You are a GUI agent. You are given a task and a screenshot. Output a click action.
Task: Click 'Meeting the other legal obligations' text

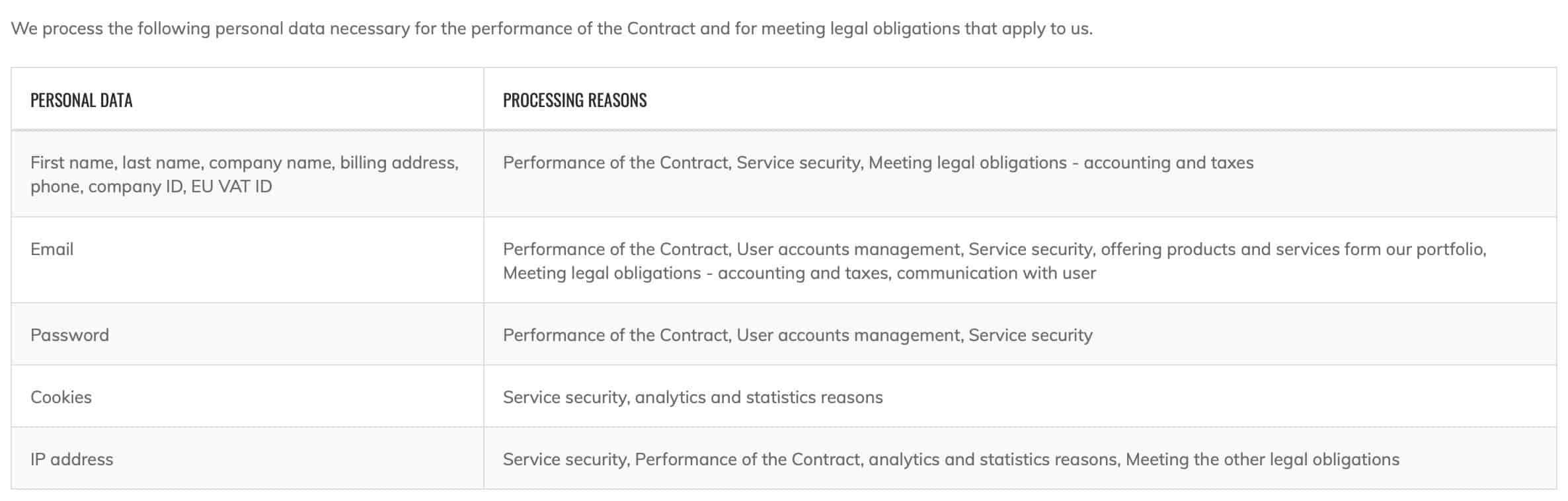(x=1263, y=459)
